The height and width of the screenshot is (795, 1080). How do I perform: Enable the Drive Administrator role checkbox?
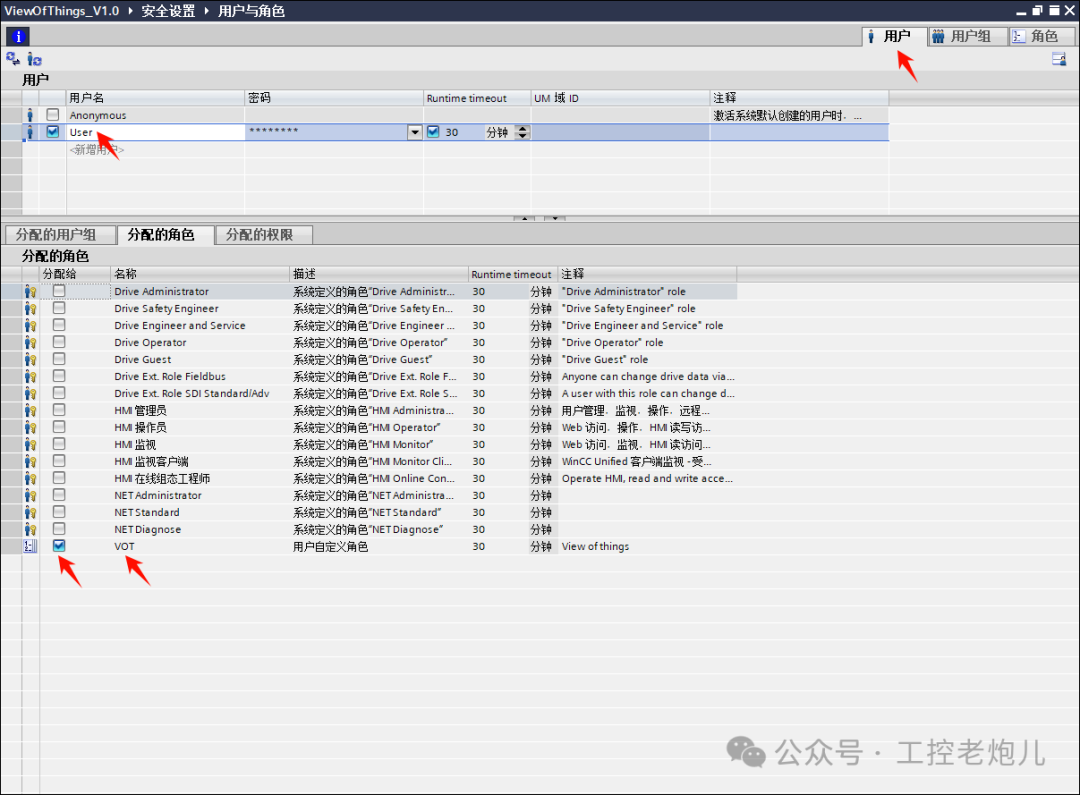(x=58, y=291)
